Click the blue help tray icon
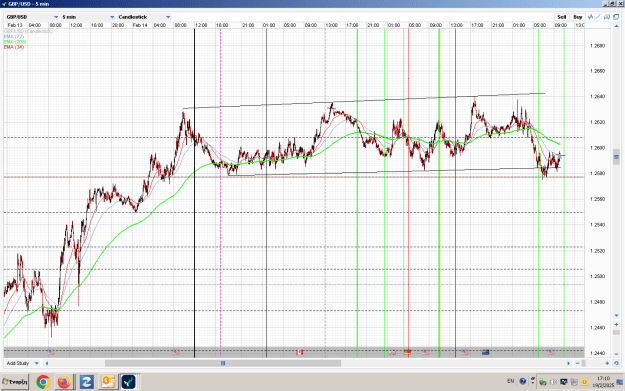The width and height of the screenshot is (625, 391). [x=523, y=381]
